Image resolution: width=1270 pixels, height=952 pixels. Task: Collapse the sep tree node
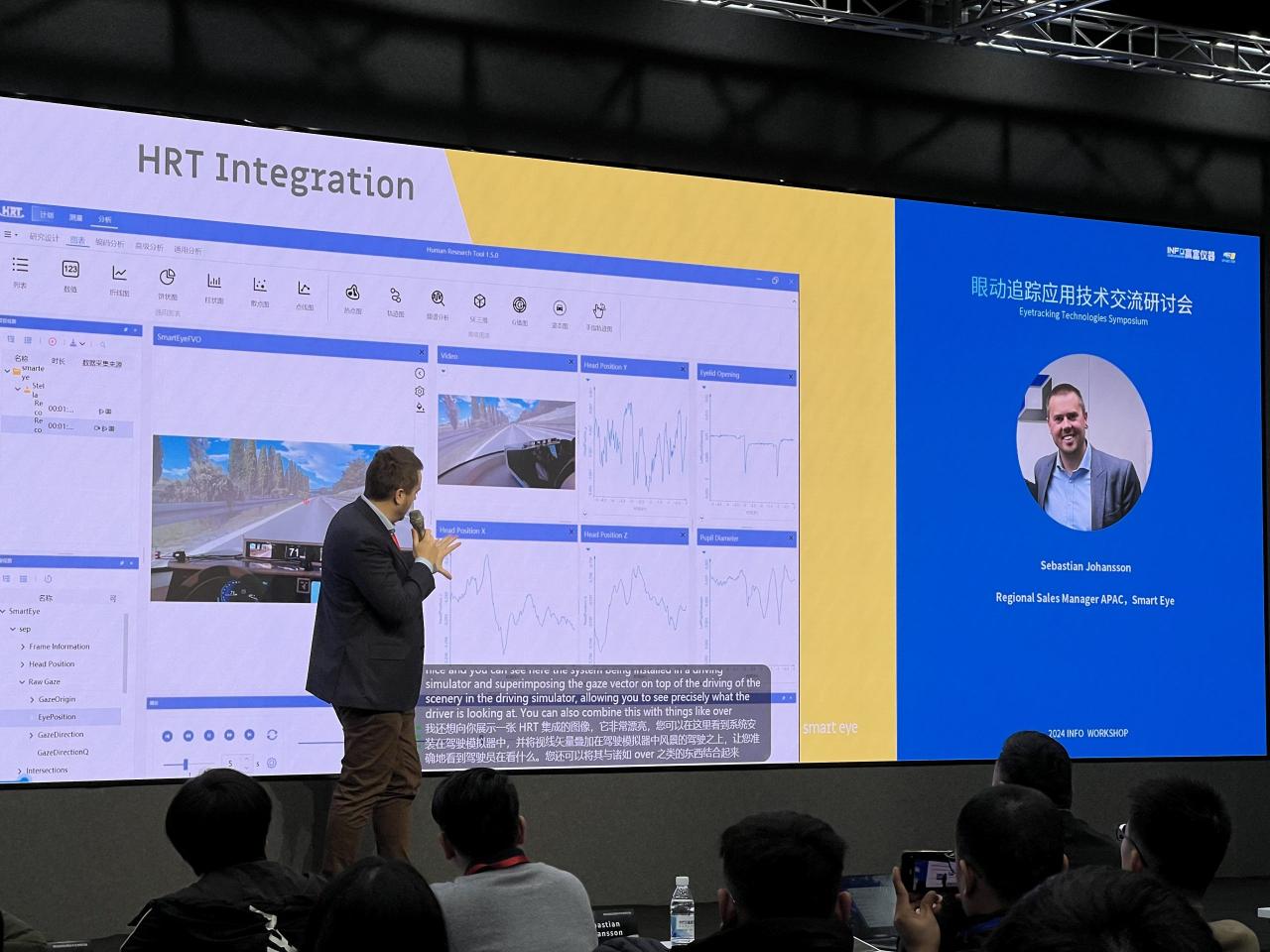point(13,629)
